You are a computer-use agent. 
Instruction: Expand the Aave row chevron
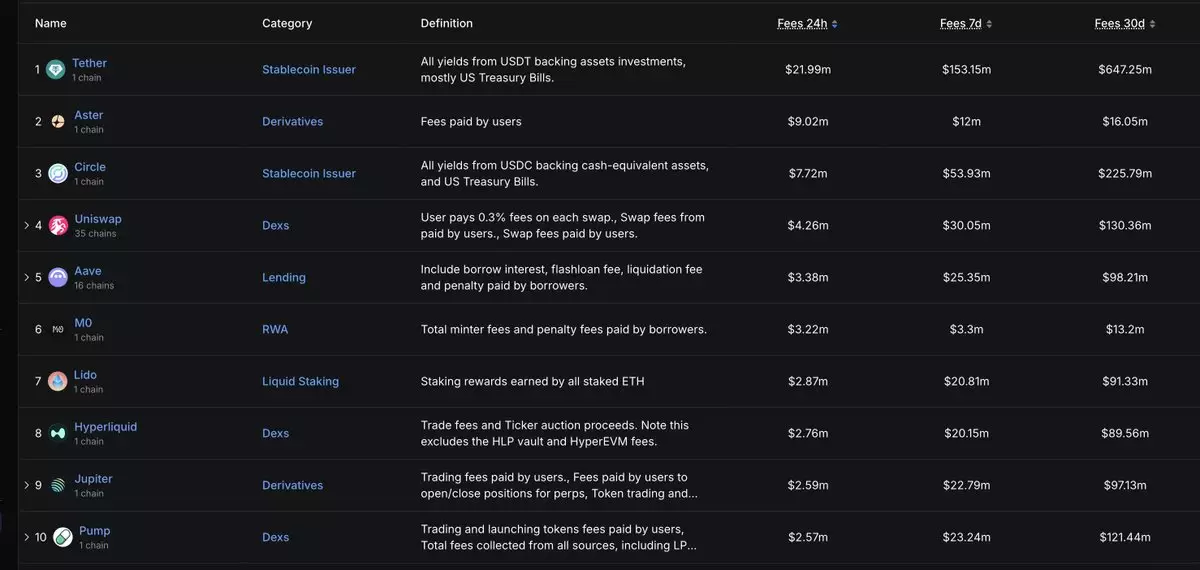27,278
